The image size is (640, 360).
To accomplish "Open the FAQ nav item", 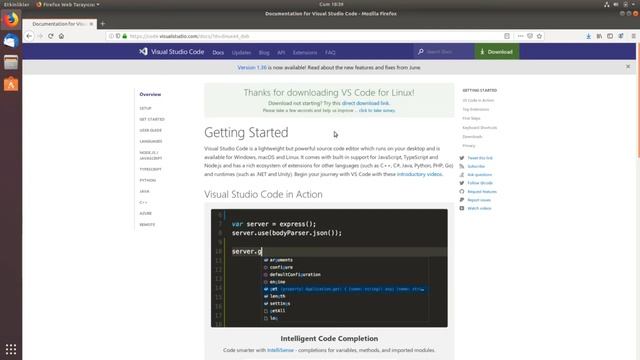I will (x=330, y=53).
